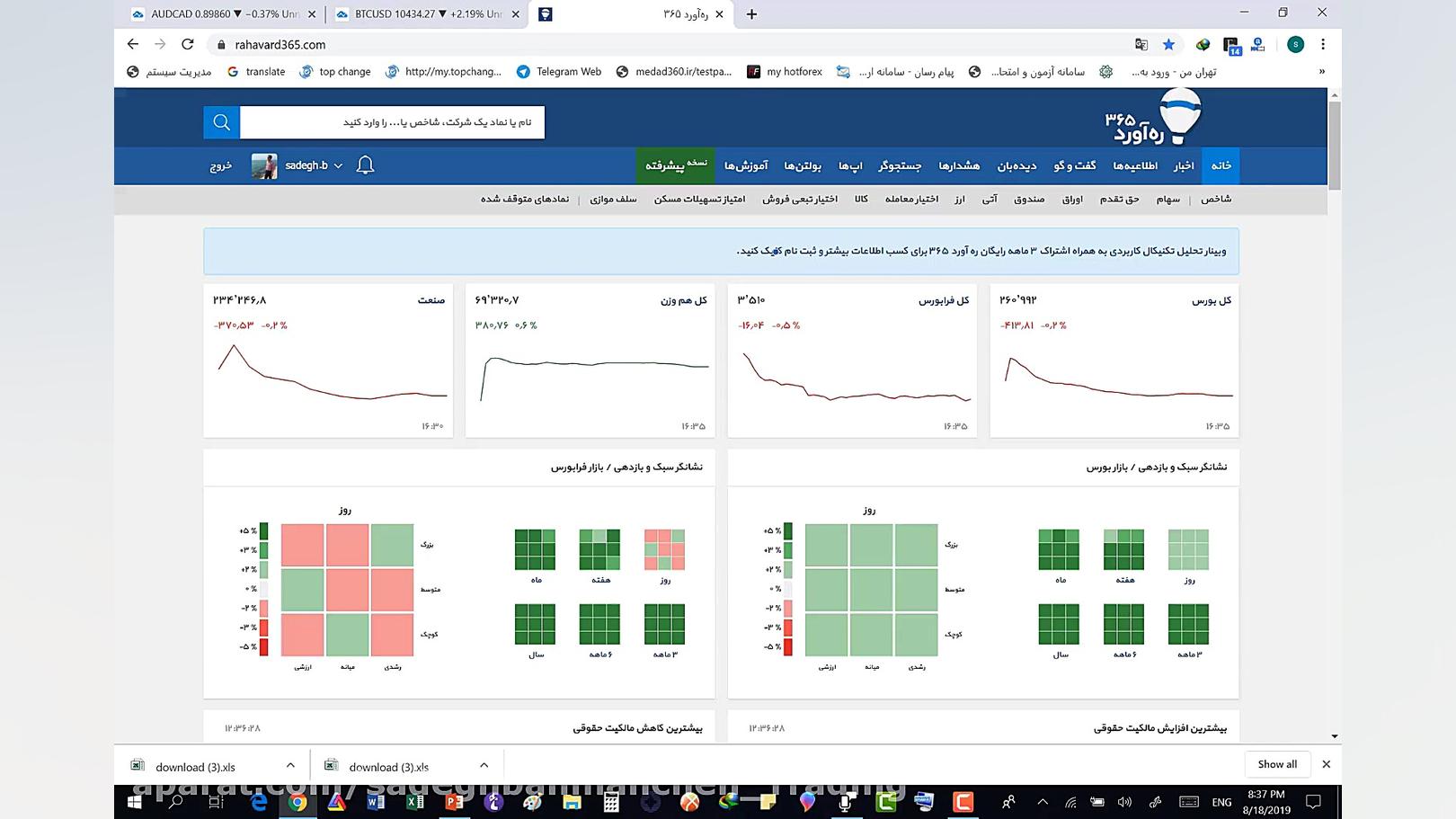1456x819 pixels.
Task: Expand first download (3).xls options chevron
Action: [290, 766]
